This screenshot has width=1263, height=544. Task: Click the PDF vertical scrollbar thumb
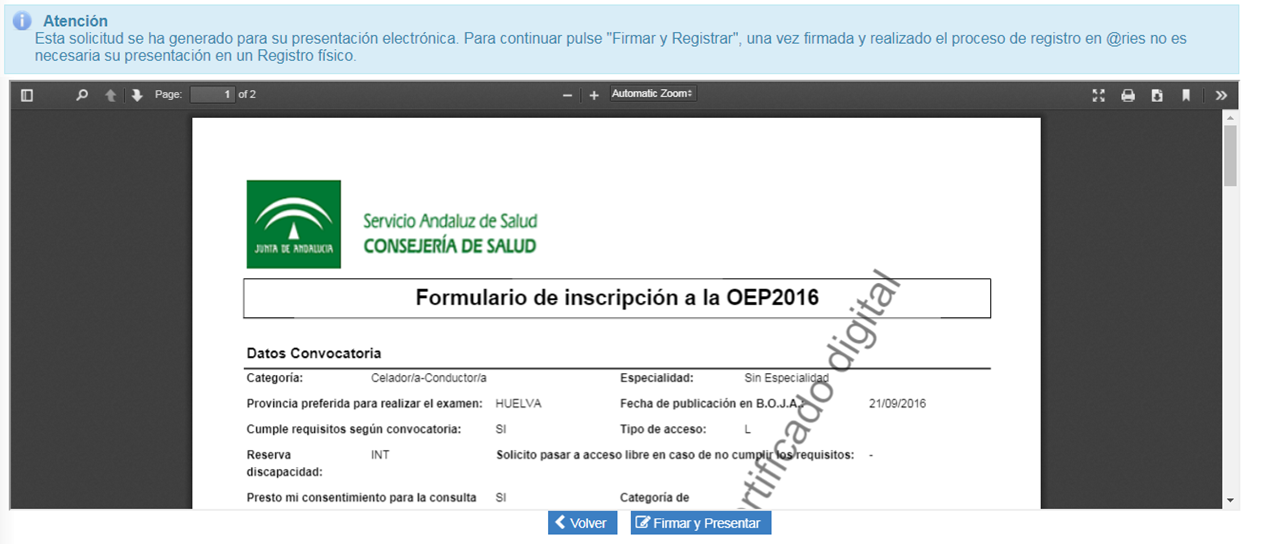coord(1230,155)
